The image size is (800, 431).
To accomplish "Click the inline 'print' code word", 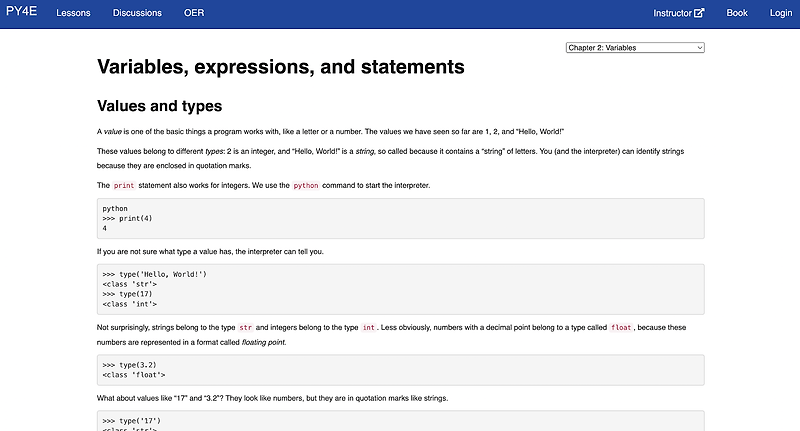I will coord(124,186).
